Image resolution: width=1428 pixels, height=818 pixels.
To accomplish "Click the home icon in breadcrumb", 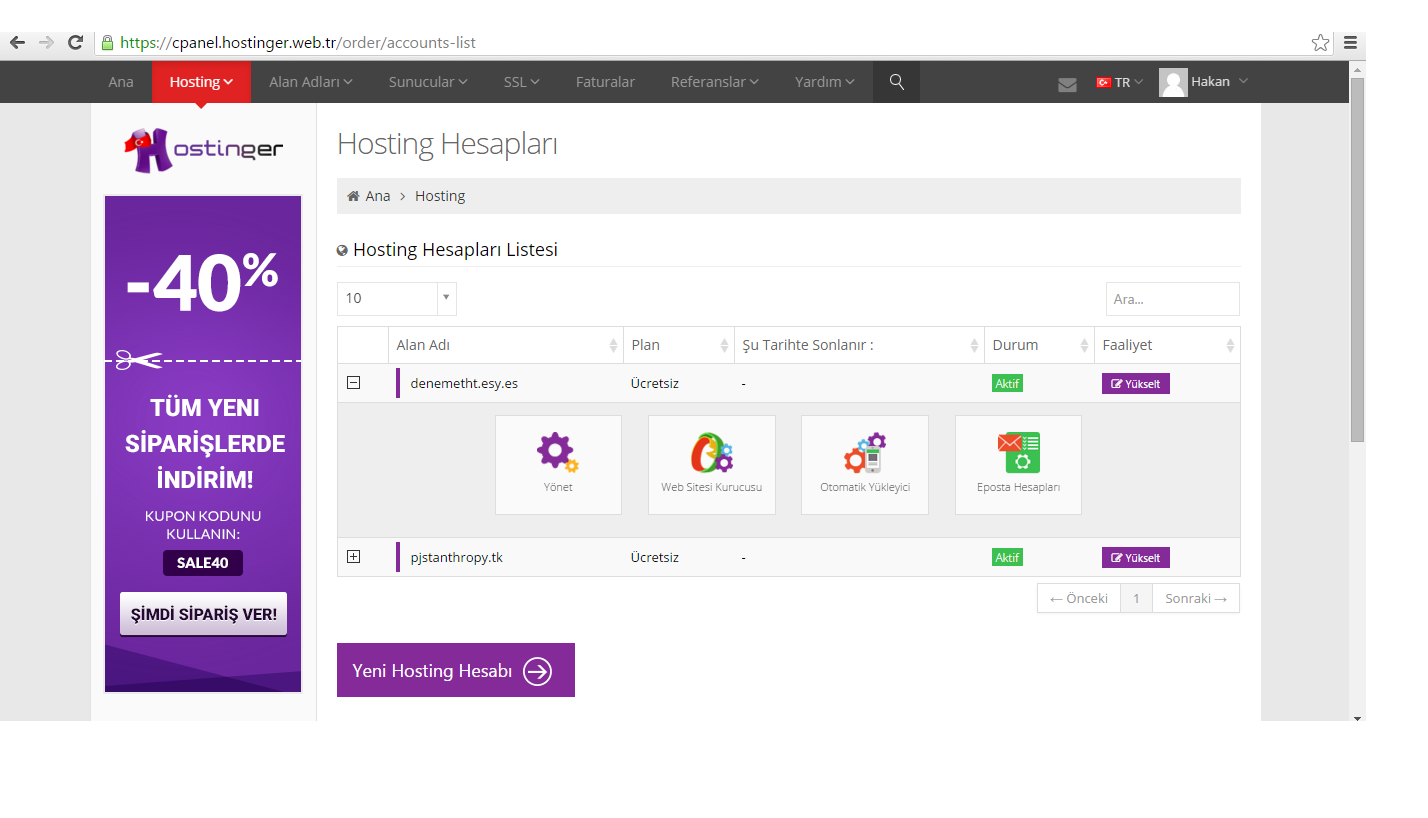I will [x=353, y=196].
